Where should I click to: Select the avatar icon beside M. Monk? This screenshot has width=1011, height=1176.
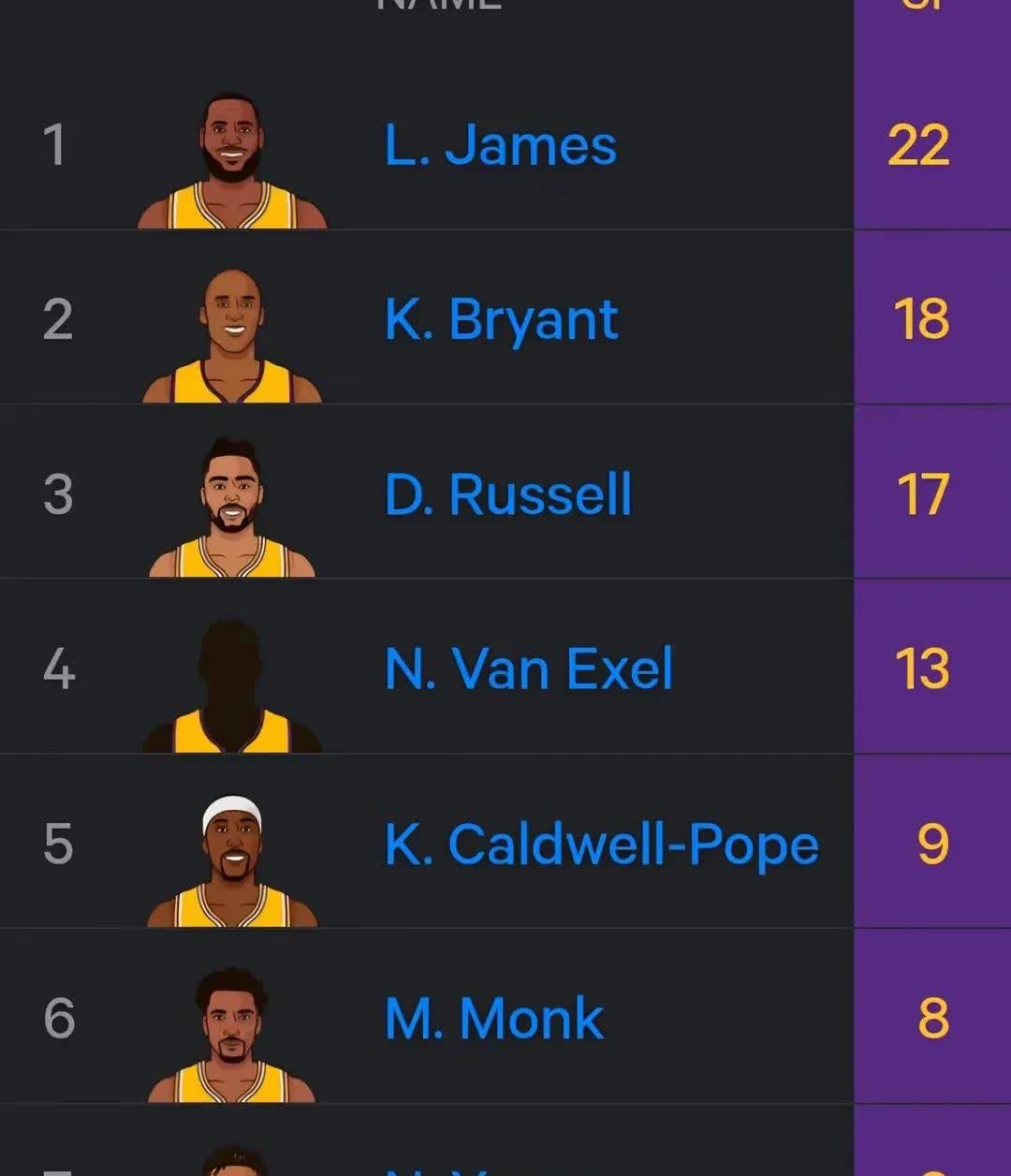pos(231,1035)
